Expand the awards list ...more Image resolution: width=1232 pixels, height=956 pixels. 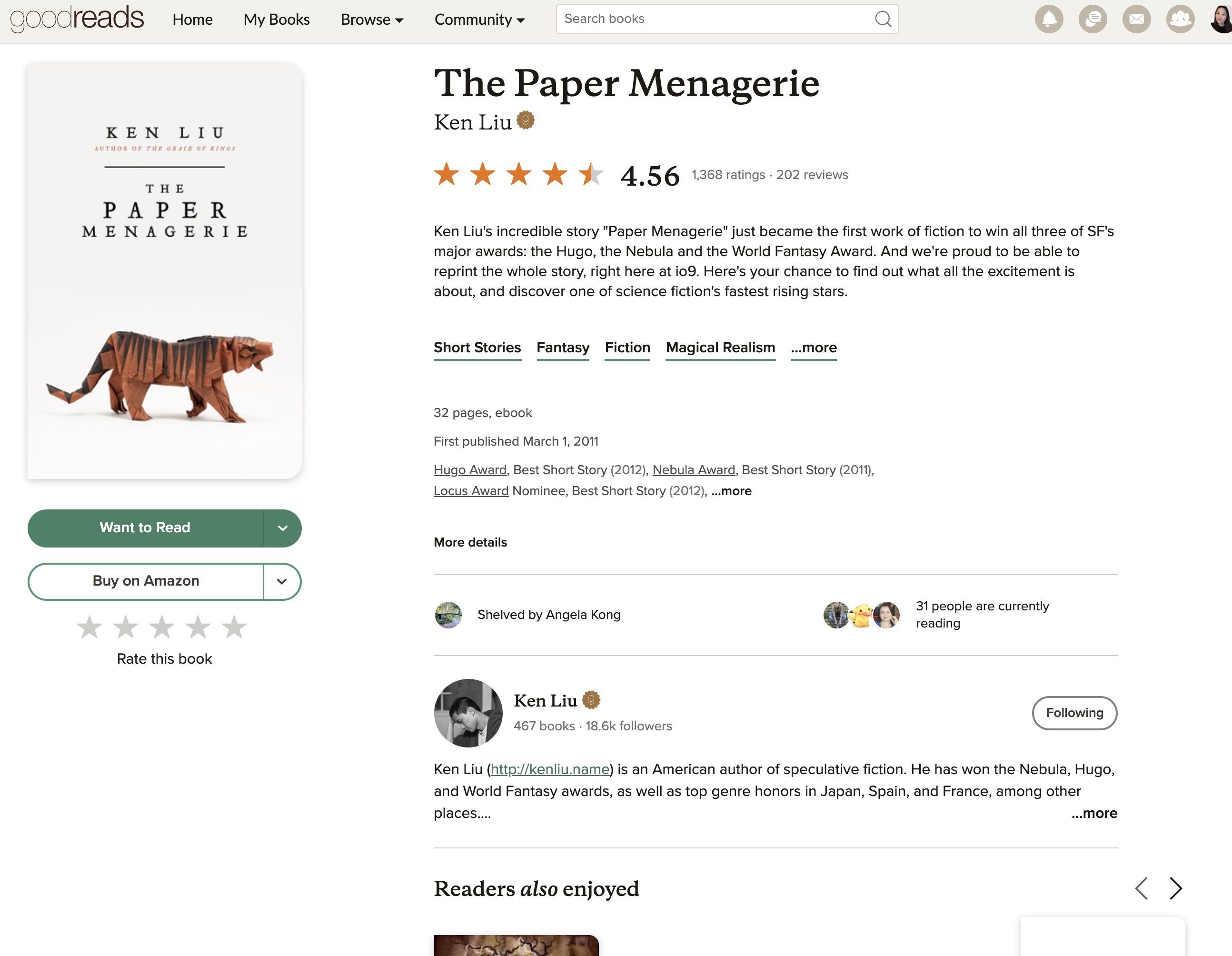click(x=731, y=491)
